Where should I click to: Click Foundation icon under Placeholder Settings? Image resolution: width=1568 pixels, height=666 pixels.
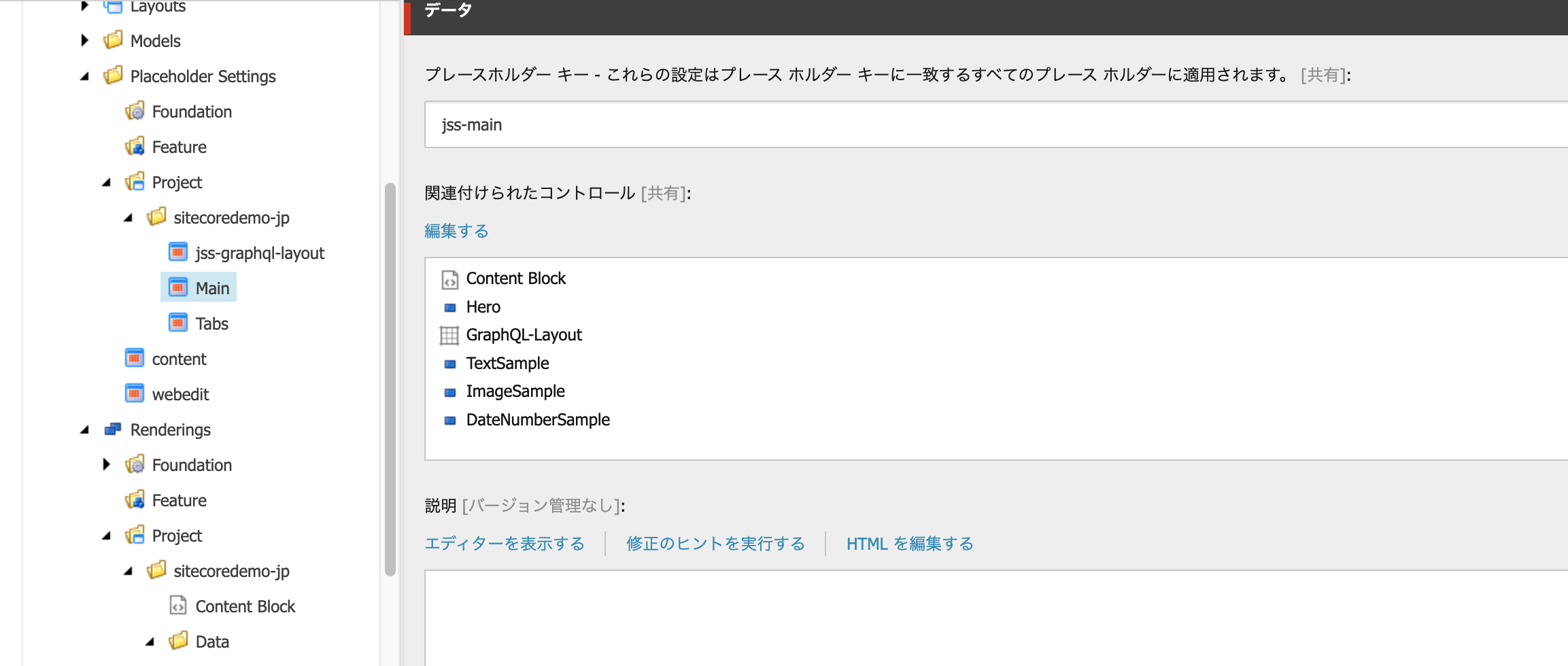(135, 111)
